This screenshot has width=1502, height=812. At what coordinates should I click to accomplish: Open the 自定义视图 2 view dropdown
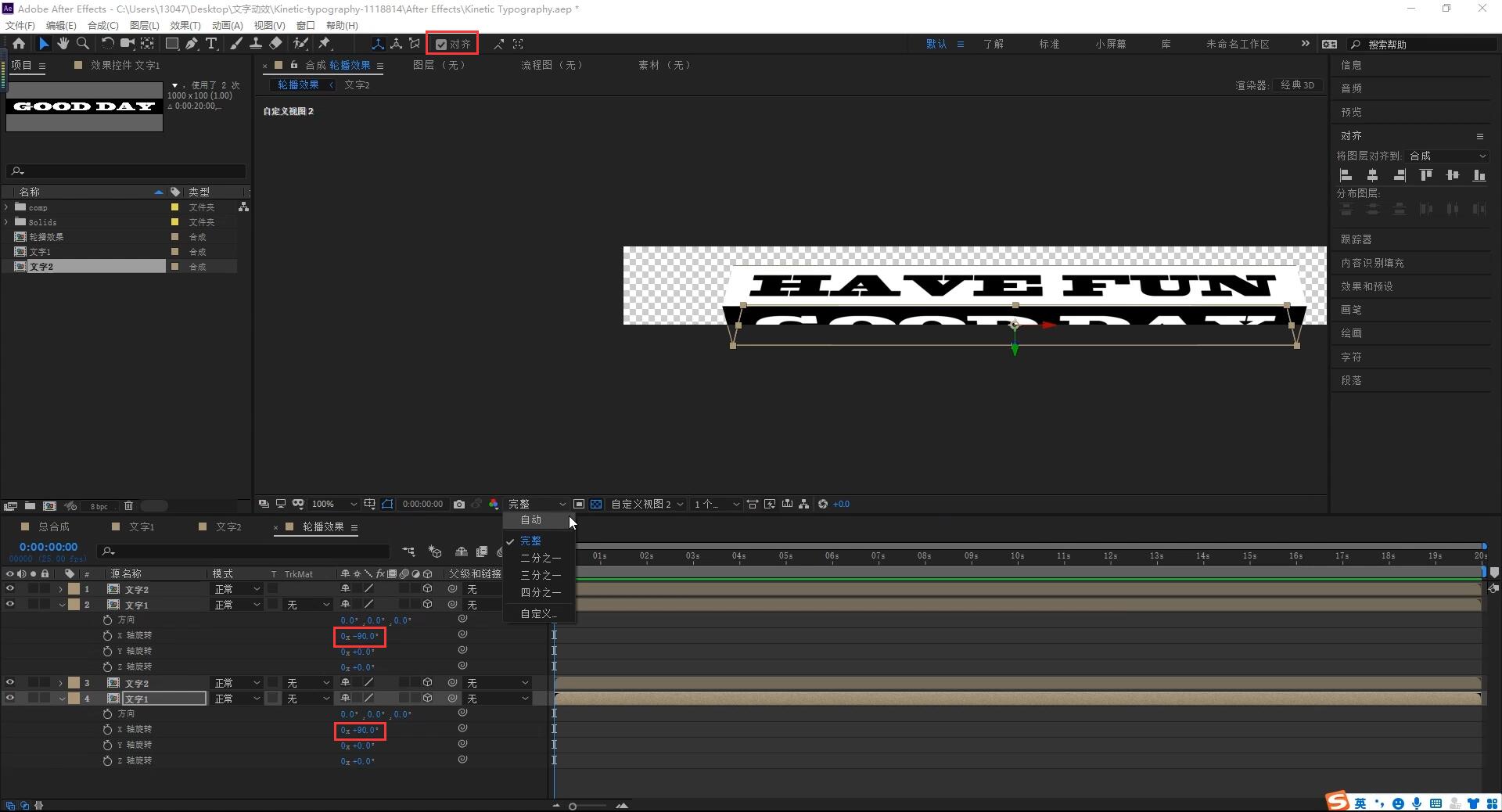point(647,505)
